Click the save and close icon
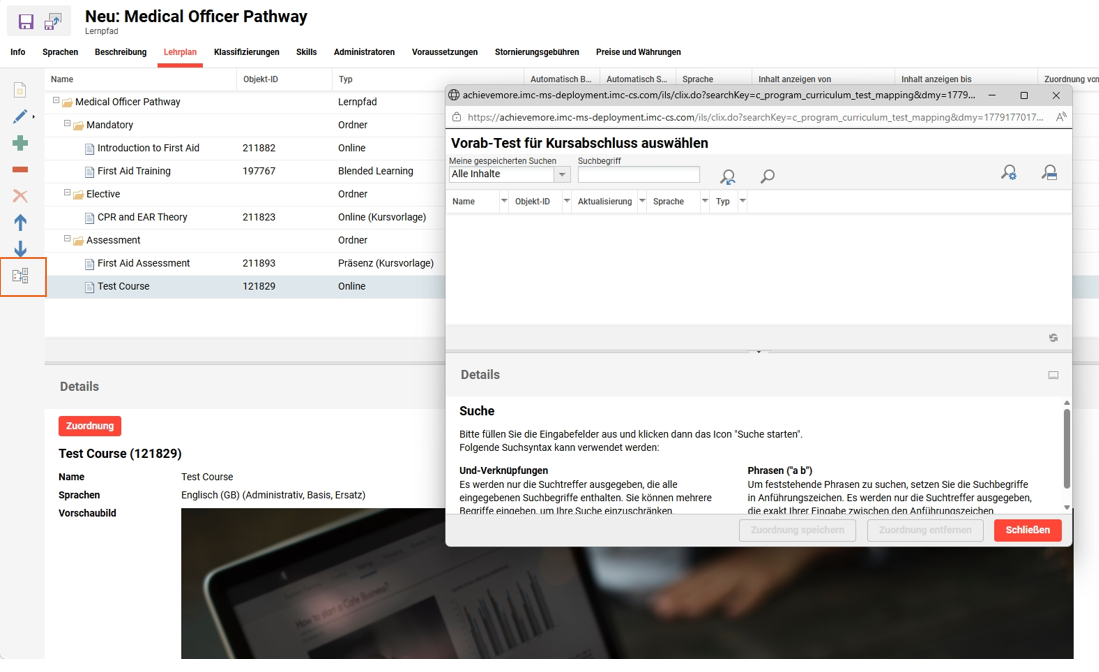This screenshot has width=1099, height=672. (53, 22)
